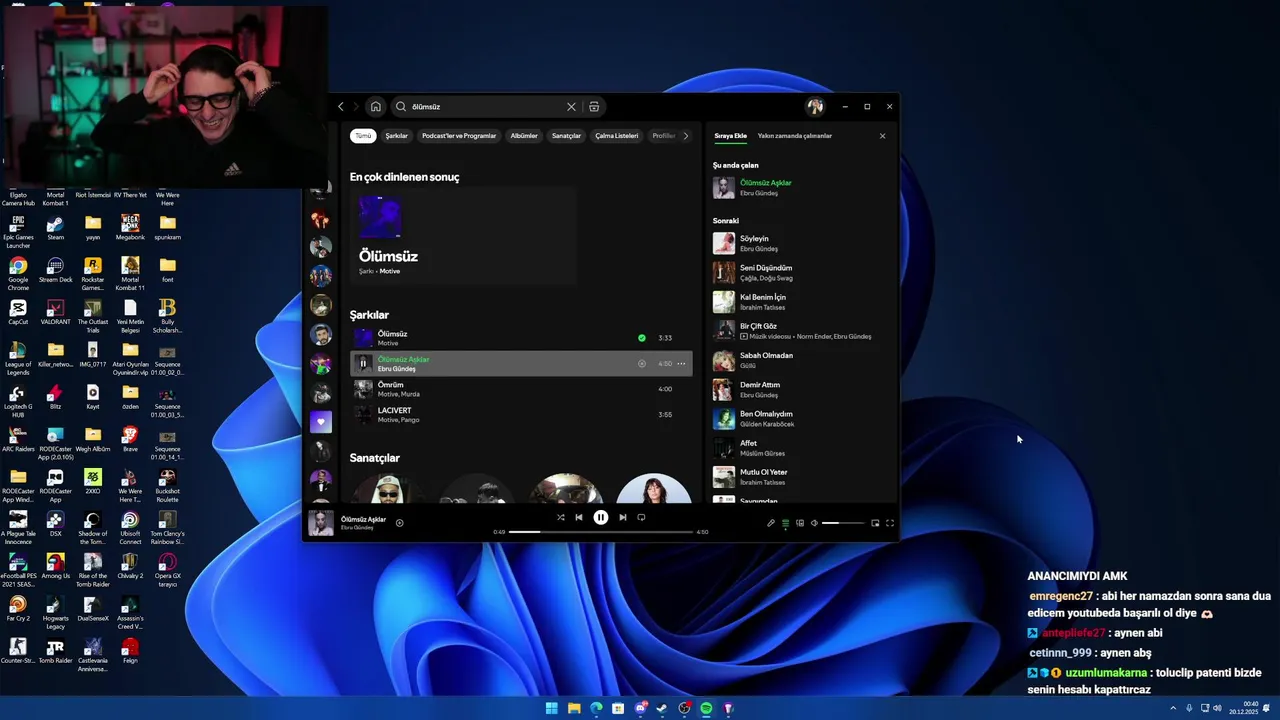
Task: Toggle shuffle in the player bar
Action: 560,517
